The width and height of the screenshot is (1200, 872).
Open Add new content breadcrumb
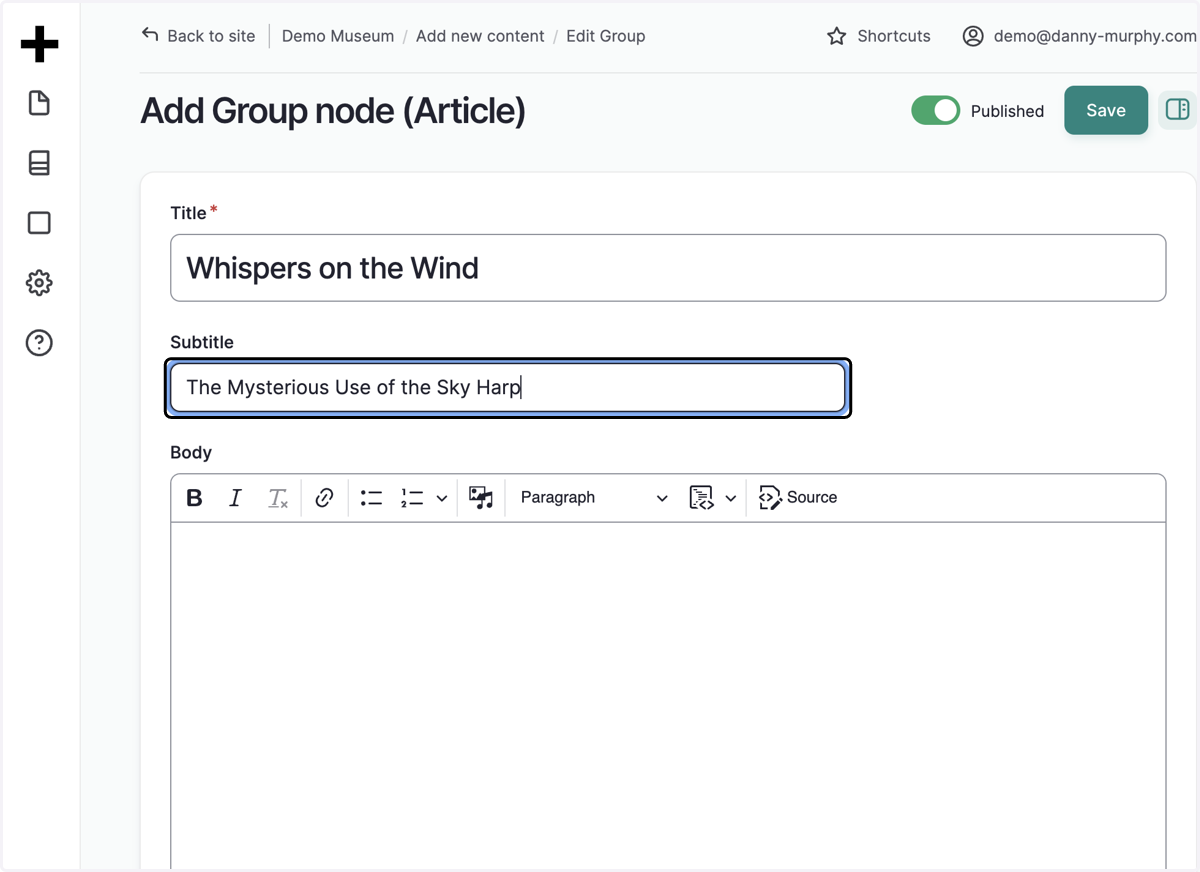click(x=480, y=36)
